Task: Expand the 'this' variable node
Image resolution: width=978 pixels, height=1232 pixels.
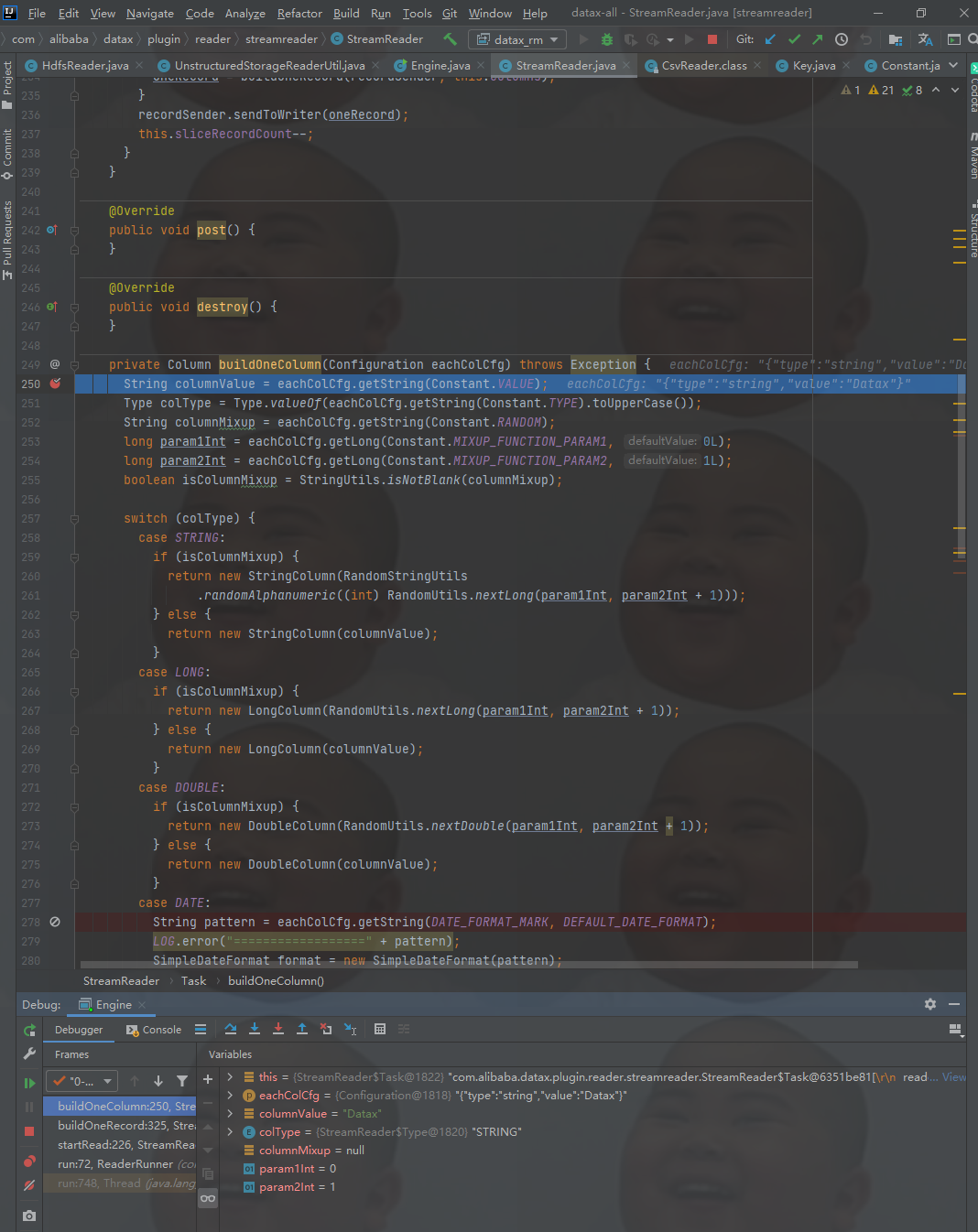Action: pos(230,1077)
